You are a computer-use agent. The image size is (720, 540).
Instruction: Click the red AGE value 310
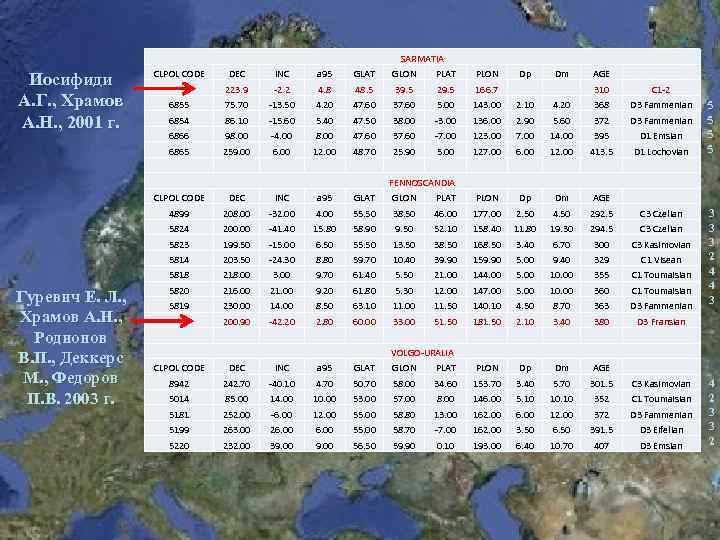tap(601, 90)
